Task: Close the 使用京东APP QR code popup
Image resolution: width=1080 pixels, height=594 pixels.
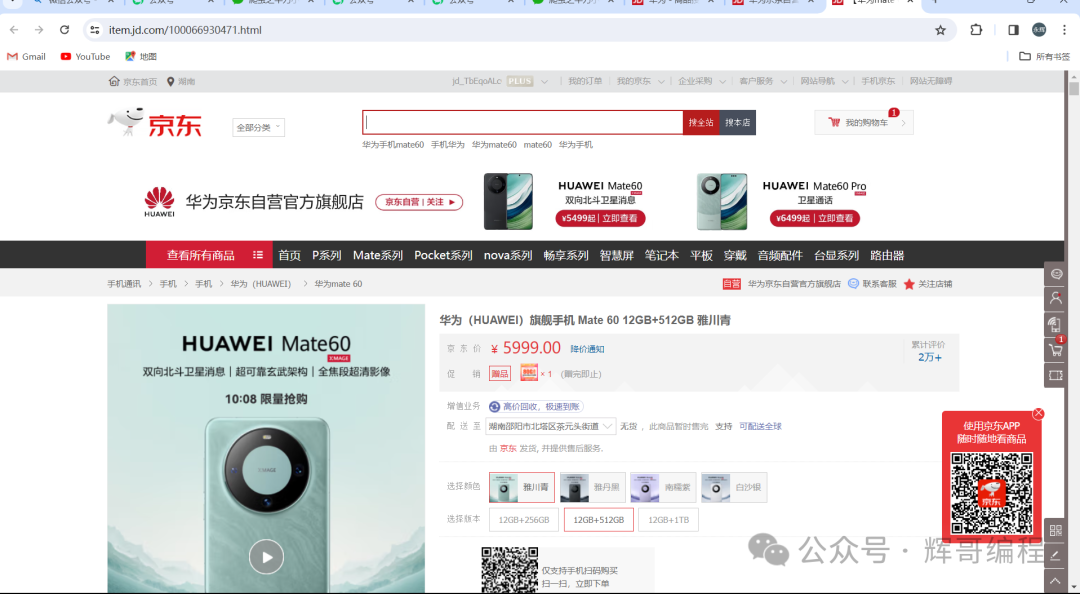Action: coord(1038,413)
